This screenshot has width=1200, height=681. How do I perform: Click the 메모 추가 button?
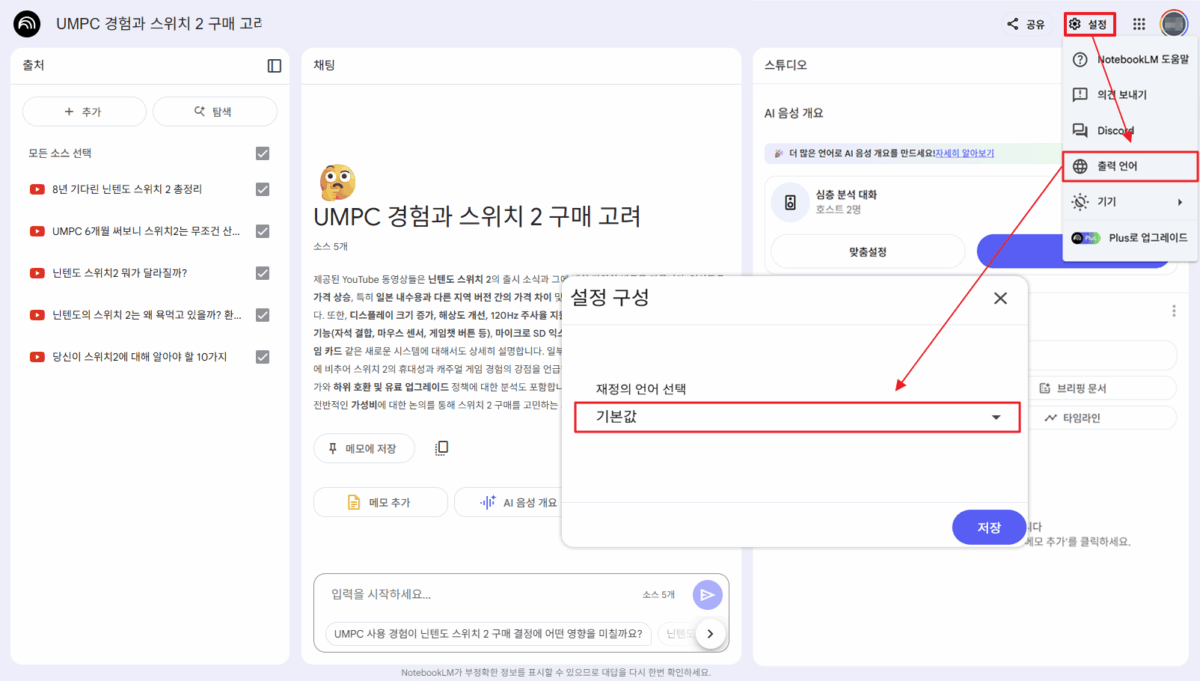[379, 502]
